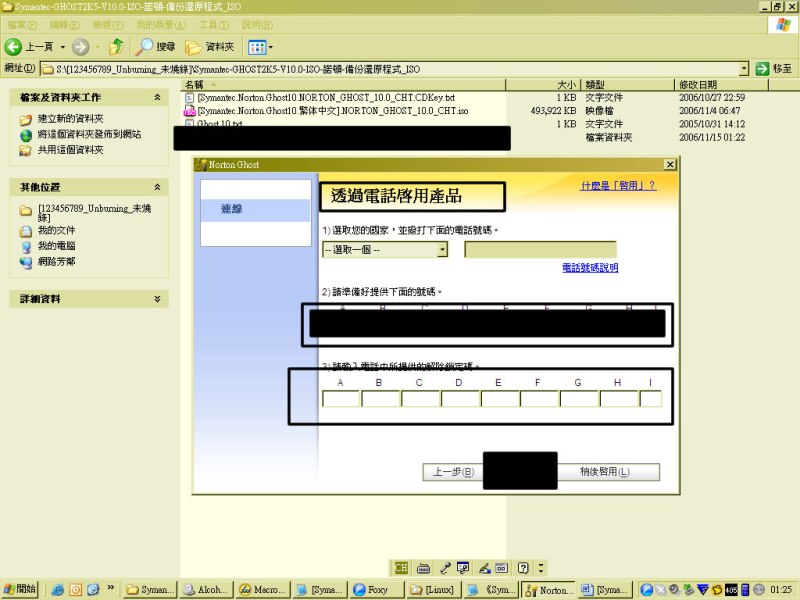This screenshot has height=600, width=800.
Task: Switch to Alcoh... taskbar button
Action: point(208,590)
